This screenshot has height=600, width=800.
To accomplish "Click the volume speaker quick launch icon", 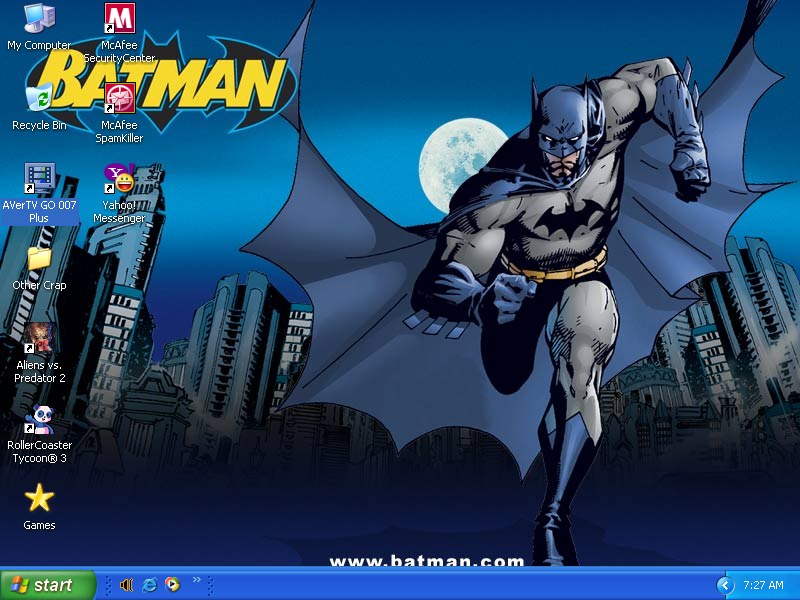I will coord(126,585).
